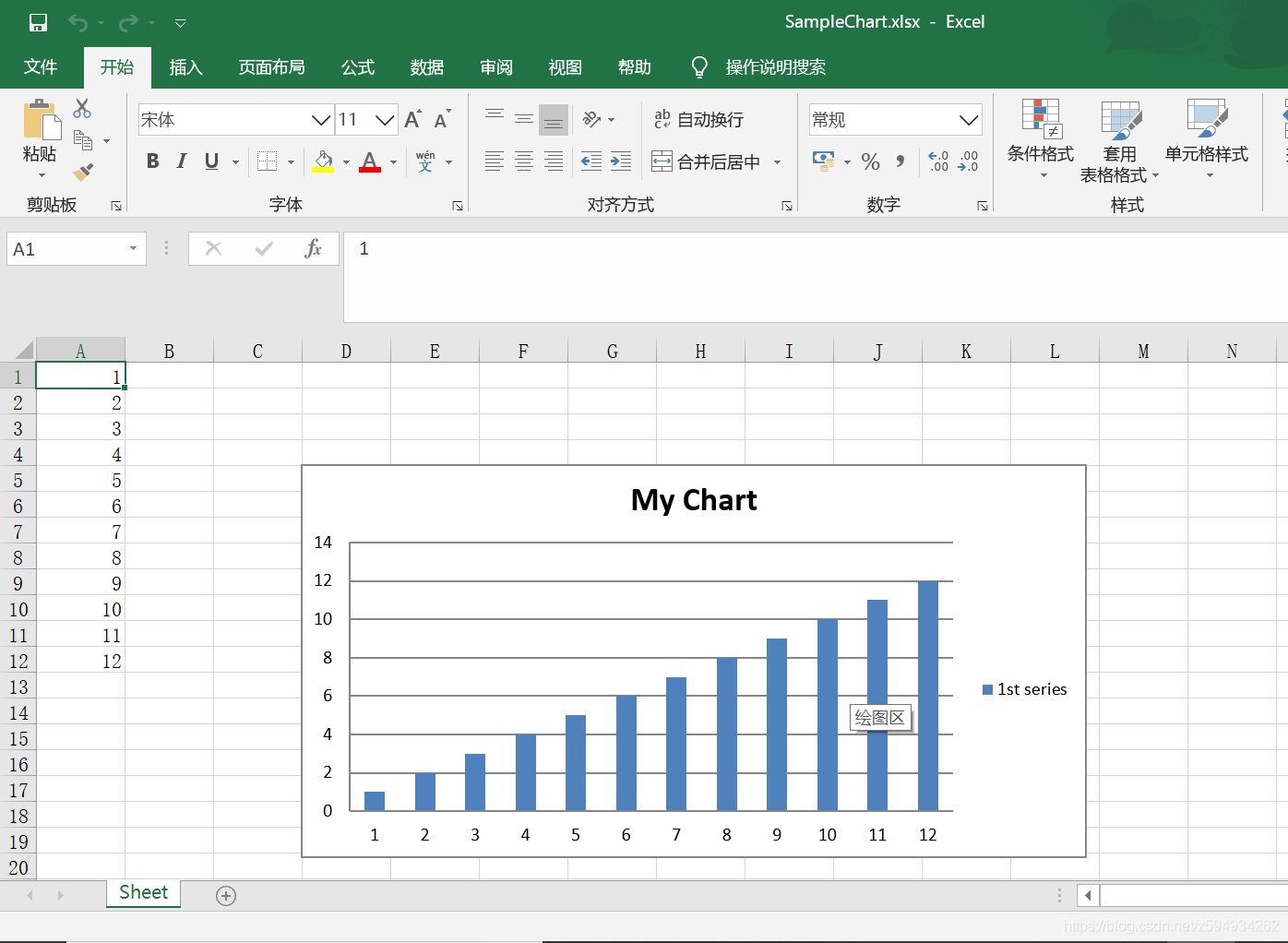
Task: Click the Sheet tab
Action: 143,892
